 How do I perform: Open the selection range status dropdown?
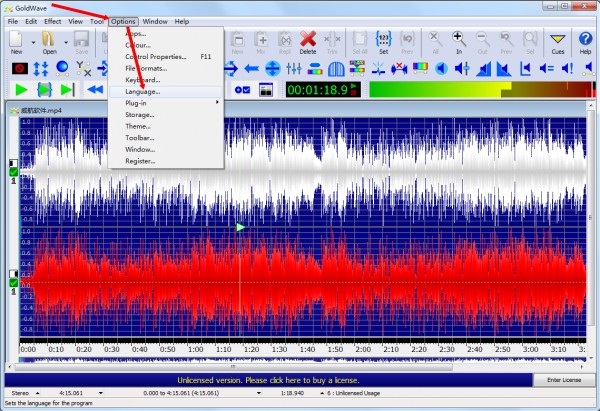(259, 393)
